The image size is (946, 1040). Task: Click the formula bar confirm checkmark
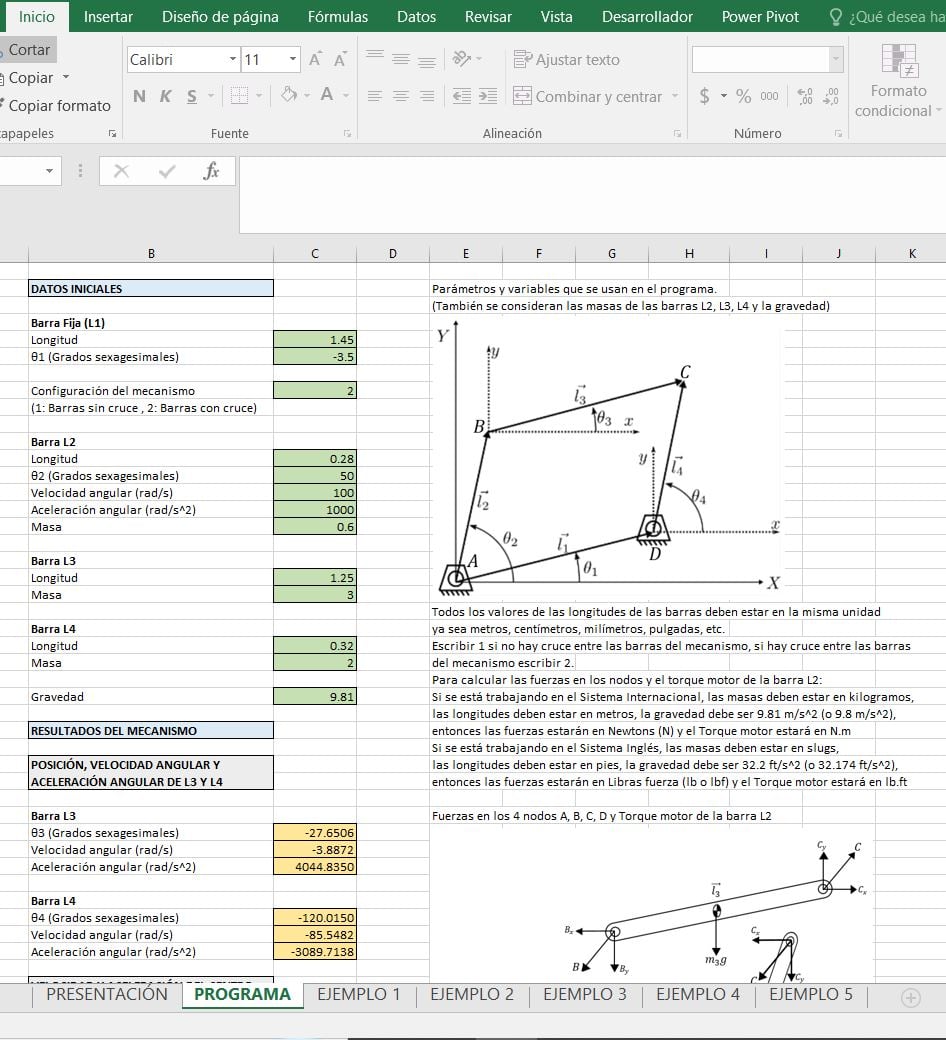tap(167, 171)
